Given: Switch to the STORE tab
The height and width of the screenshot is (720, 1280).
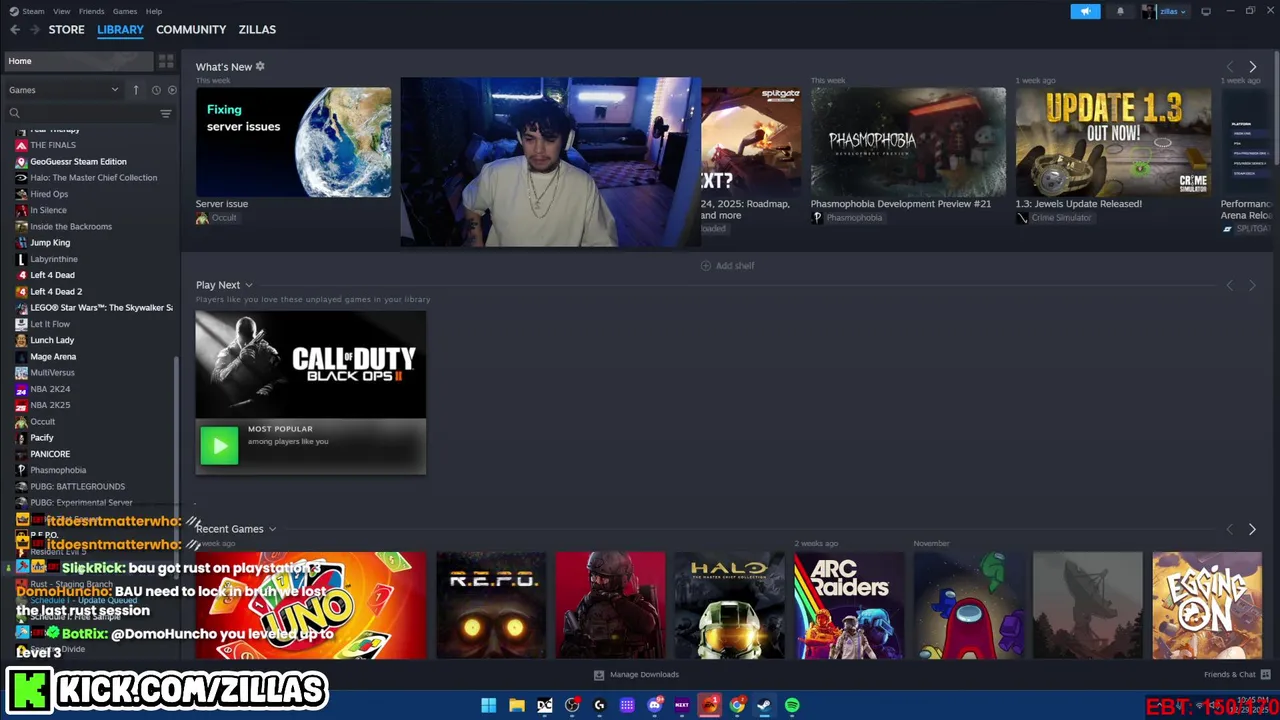Looking at the screenshot, I should 66,29.
